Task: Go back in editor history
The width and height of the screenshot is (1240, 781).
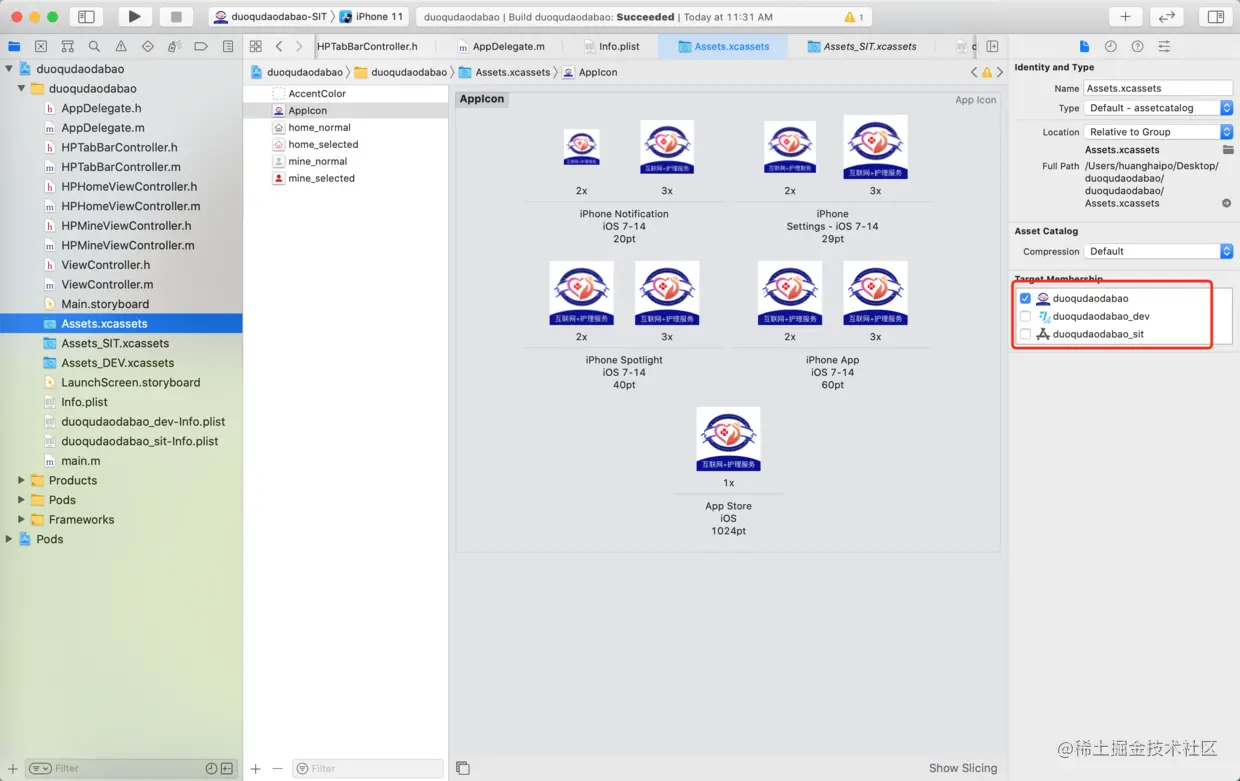Action: tap(279, 46)
